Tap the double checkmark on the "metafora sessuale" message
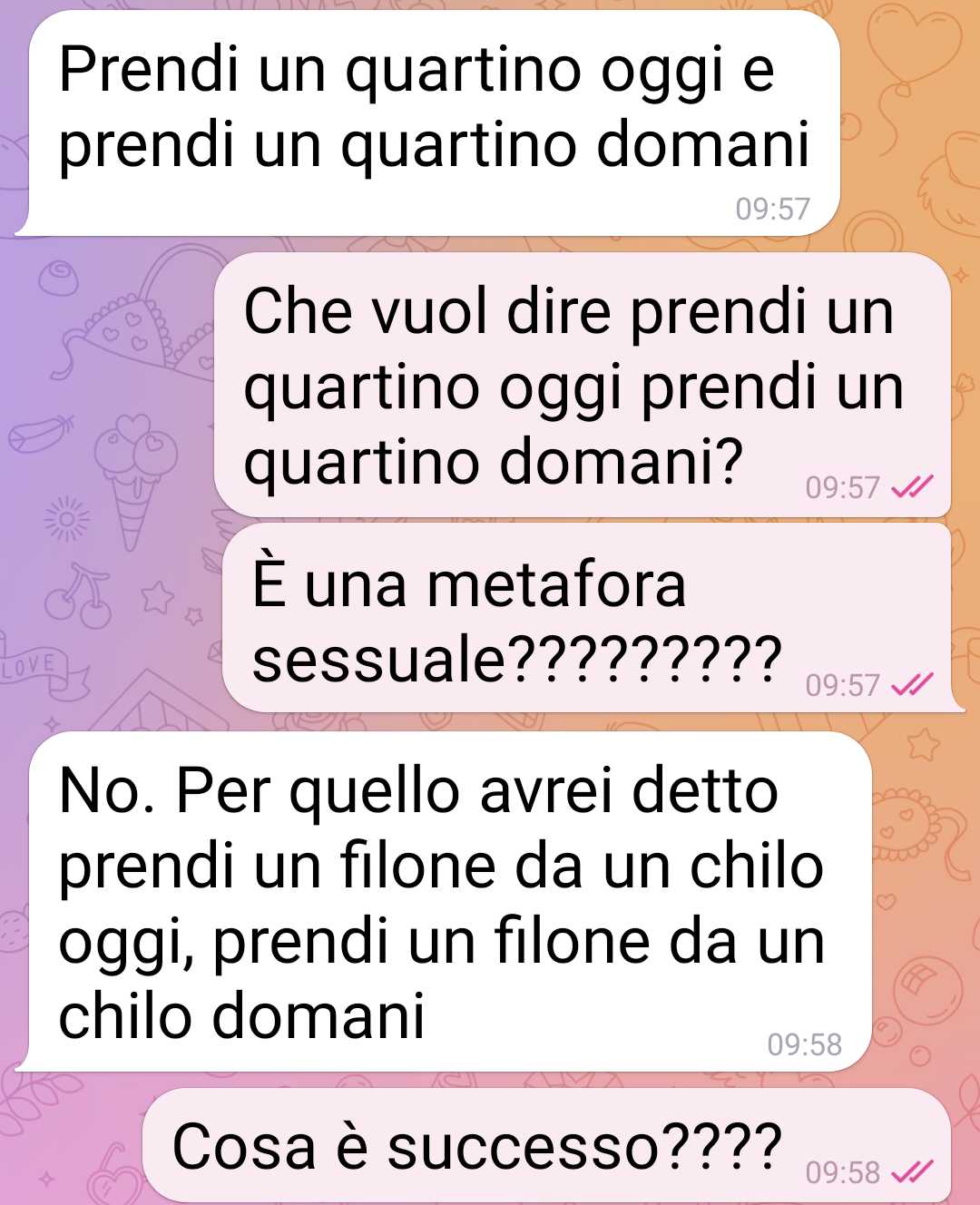 coord(911,685)
